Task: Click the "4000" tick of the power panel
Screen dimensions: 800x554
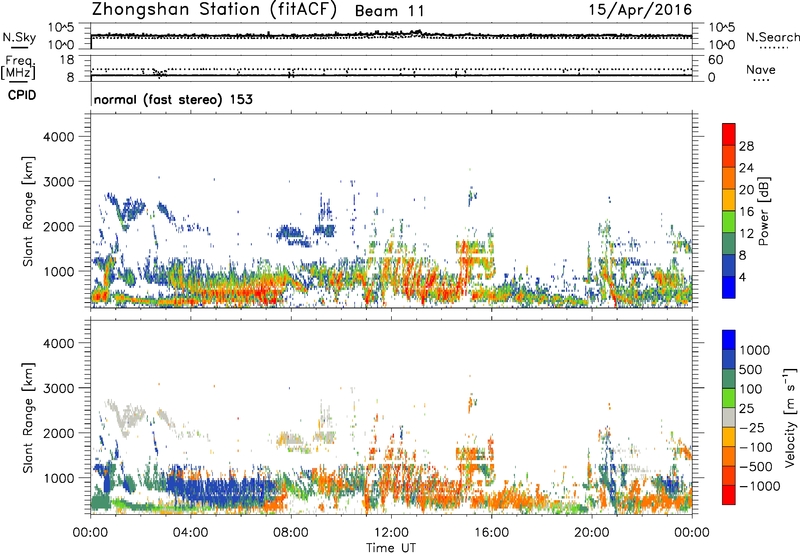Action: pyautogui.click(x=59, y=137)
